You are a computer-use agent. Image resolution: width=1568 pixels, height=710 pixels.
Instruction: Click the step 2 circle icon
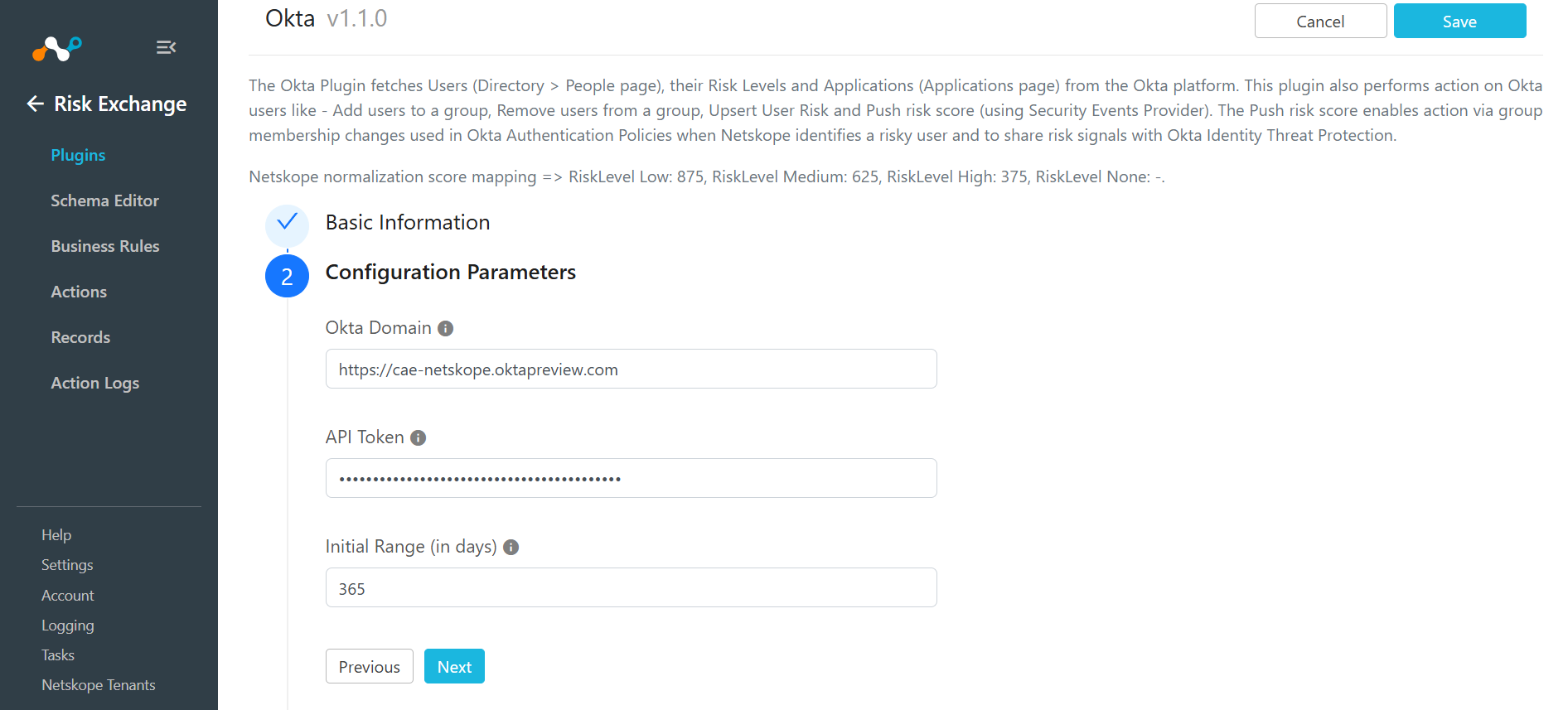[x=287, y=276]
